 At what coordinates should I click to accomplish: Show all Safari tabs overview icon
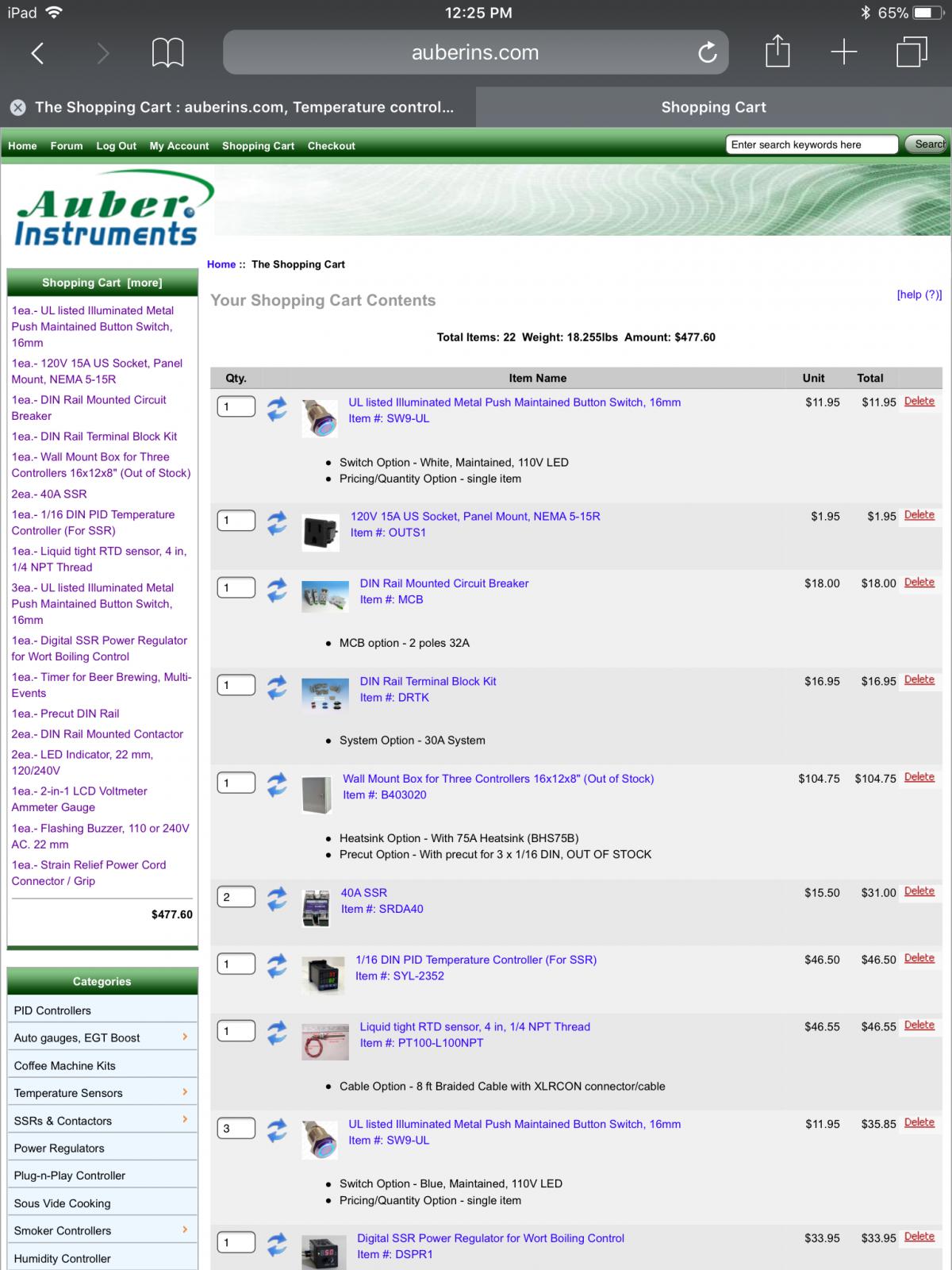tap(912, 52)
